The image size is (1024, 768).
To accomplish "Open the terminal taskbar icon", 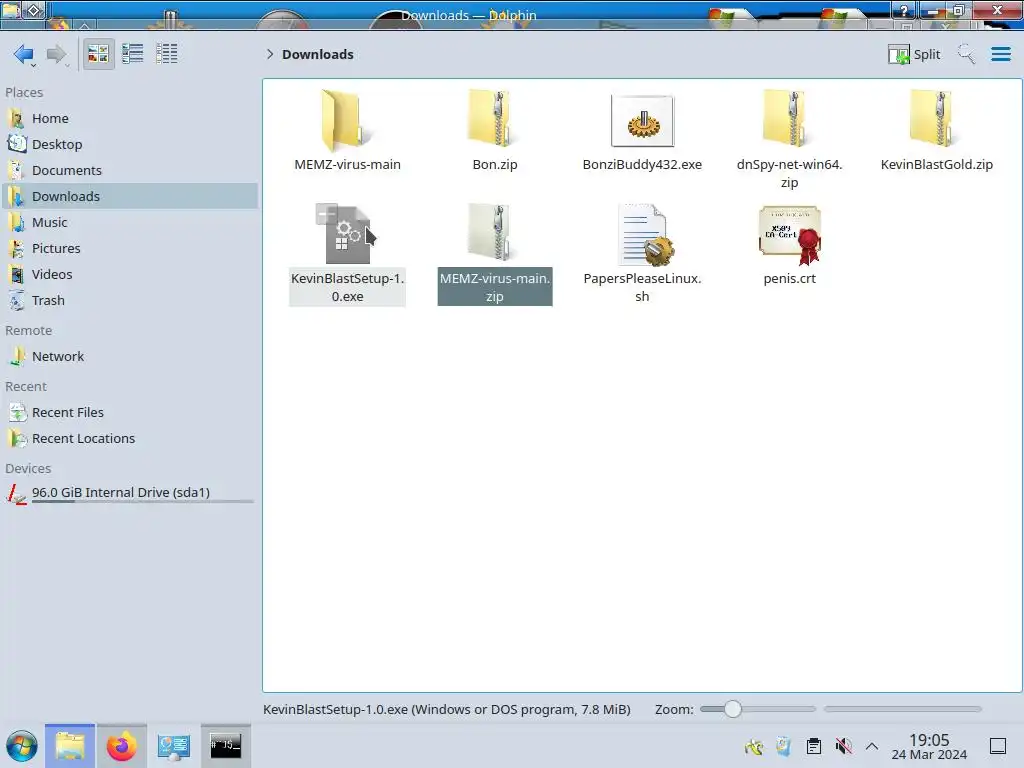I will click(225, 745).
